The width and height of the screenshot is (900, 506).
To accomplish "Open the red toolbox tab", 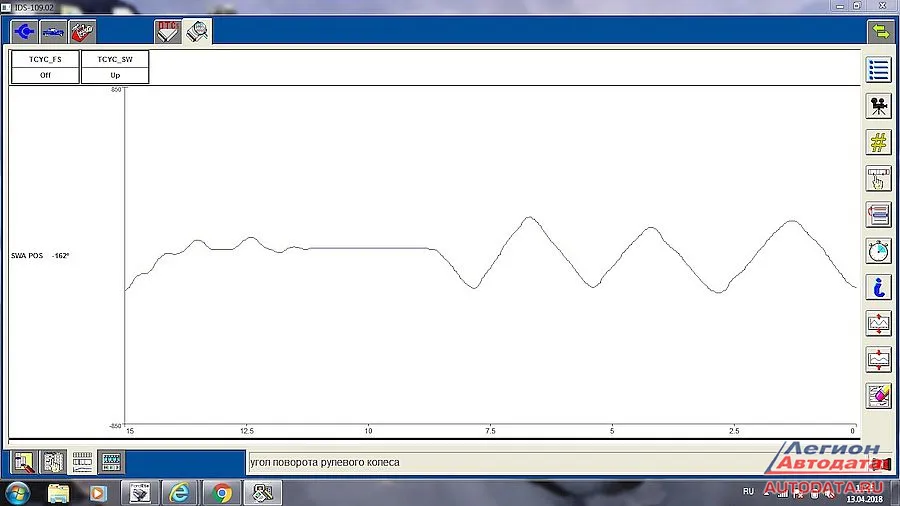I will point(83,32).
